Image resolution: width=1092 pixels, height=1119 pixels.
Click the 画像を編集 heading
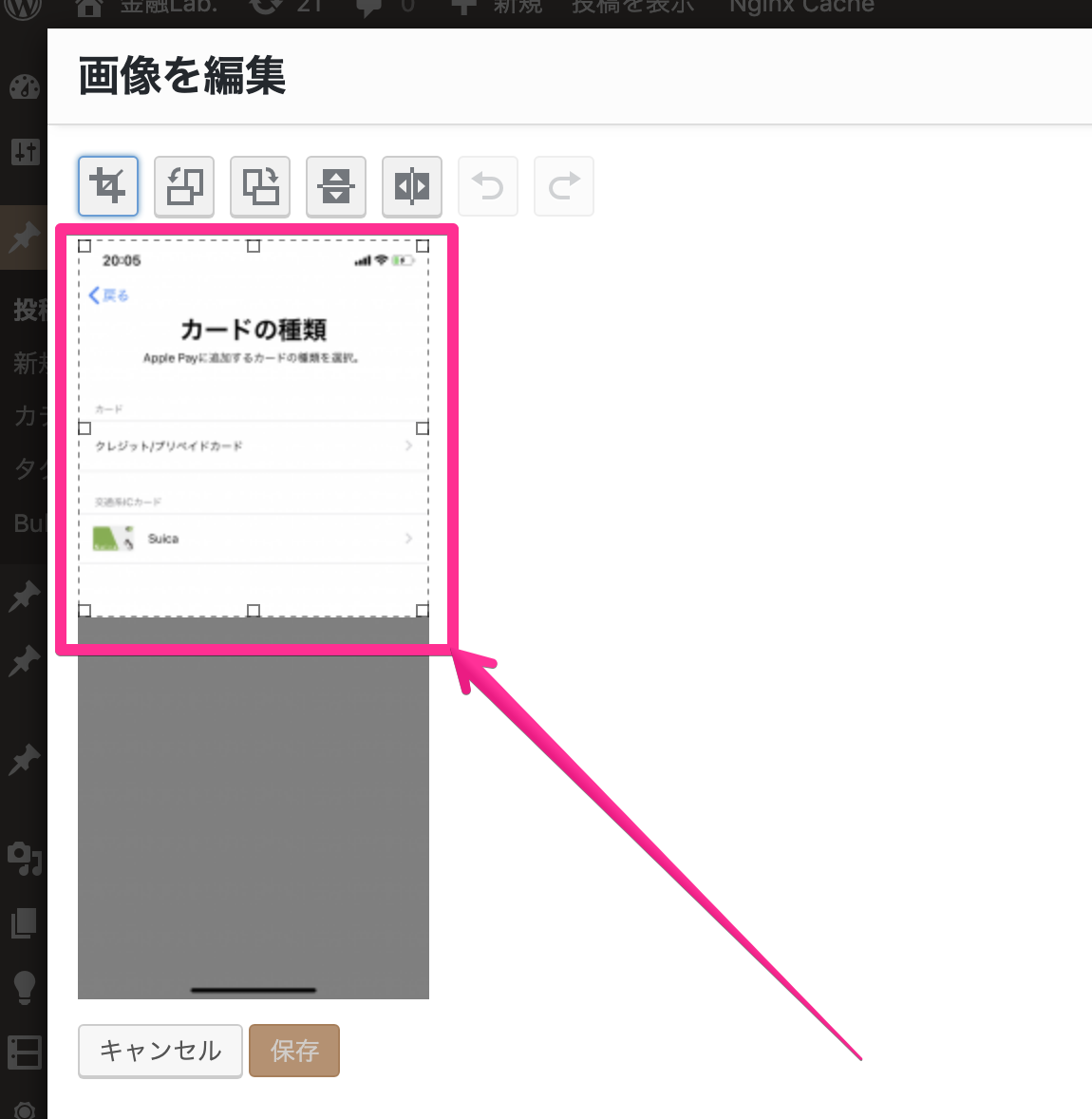click(182, 76)
